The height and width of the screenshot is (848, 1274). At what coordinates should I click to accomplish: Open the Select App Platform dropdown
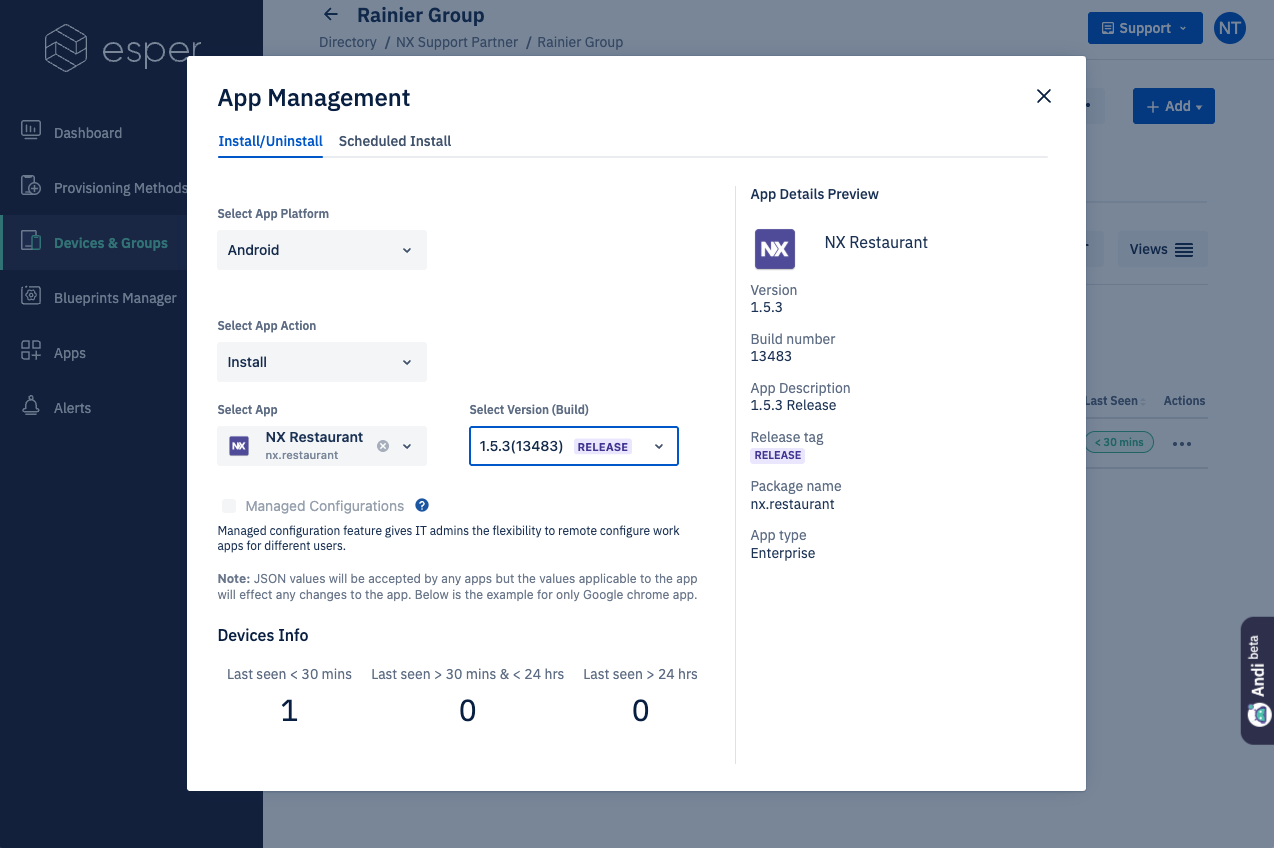click(321, 250)
